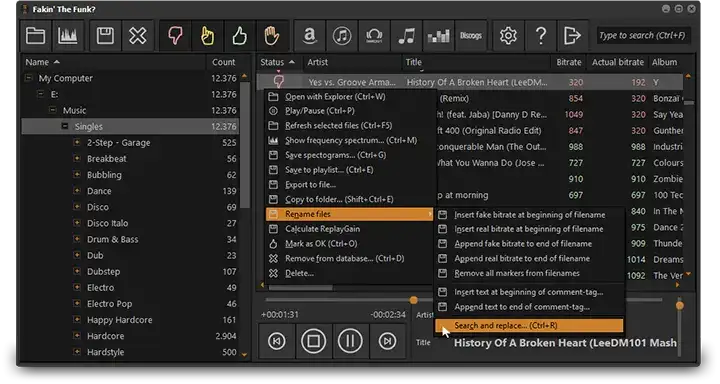Viewport: 720px width, 384px height.
Task: Click the bar chart equalizer icon
Action: point(439,35)
